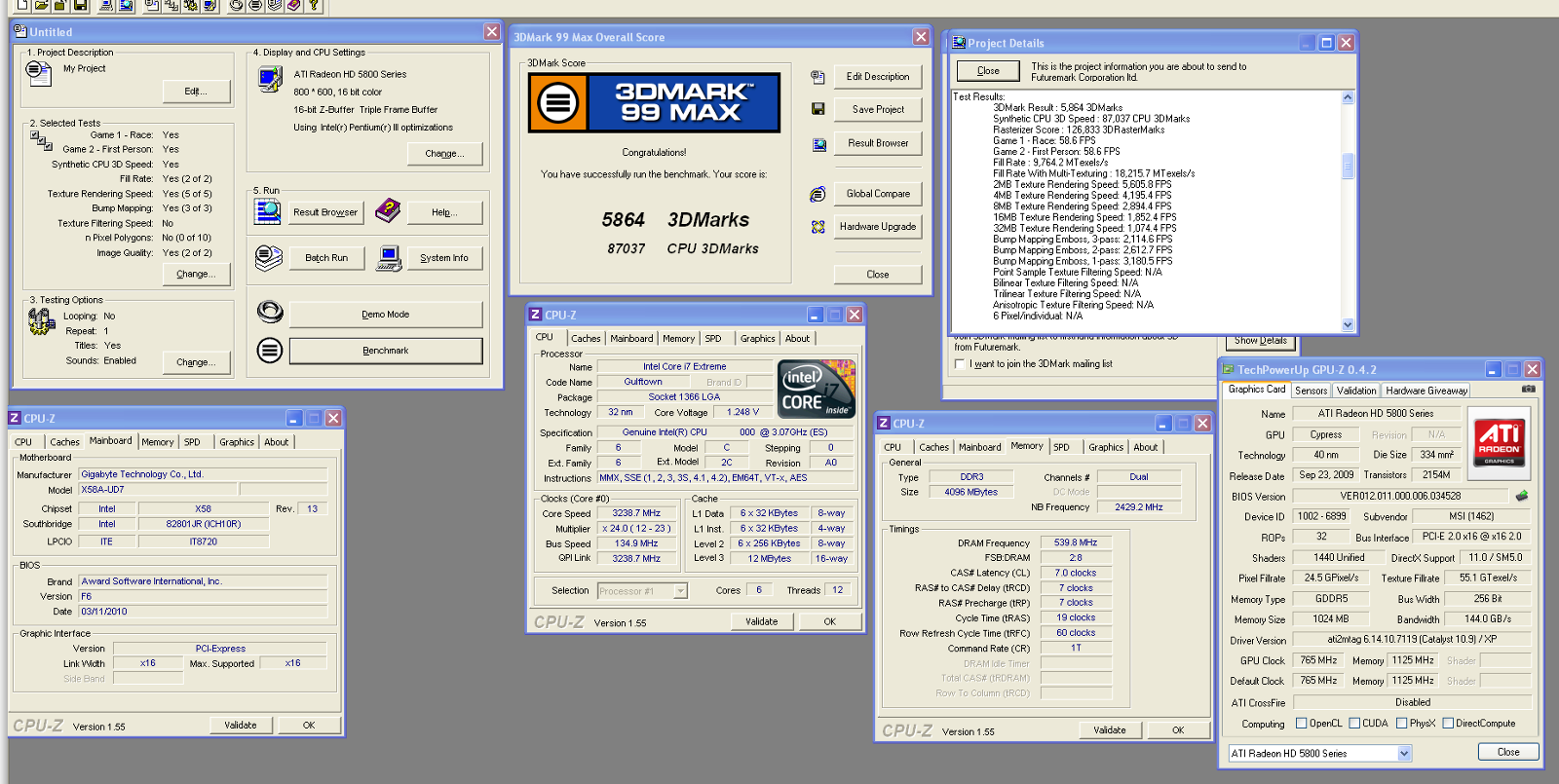Click the Save Project button

click(x=878, y=110)
